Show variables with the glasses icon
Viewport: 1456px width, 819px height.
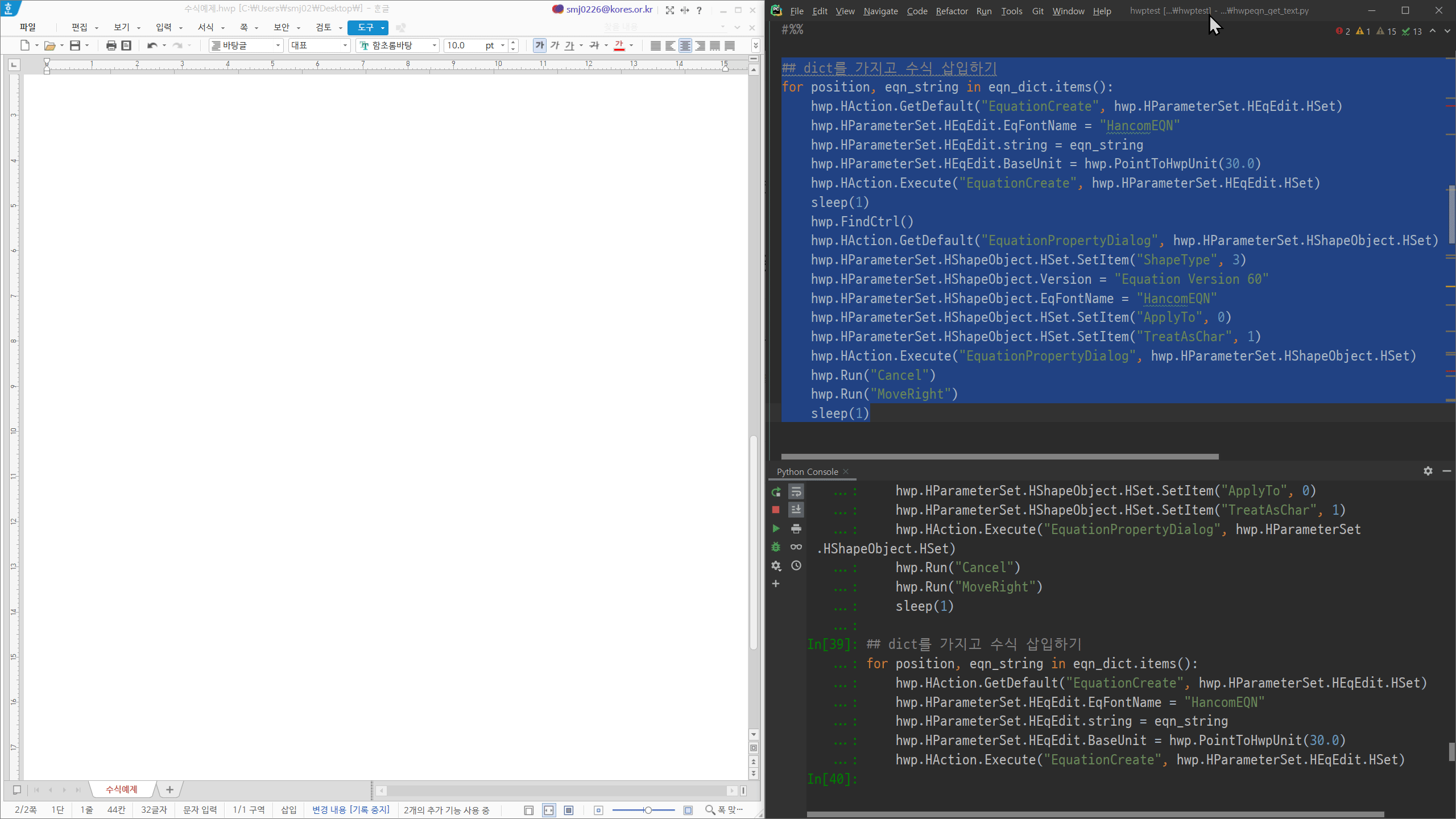tap(796, 547)
